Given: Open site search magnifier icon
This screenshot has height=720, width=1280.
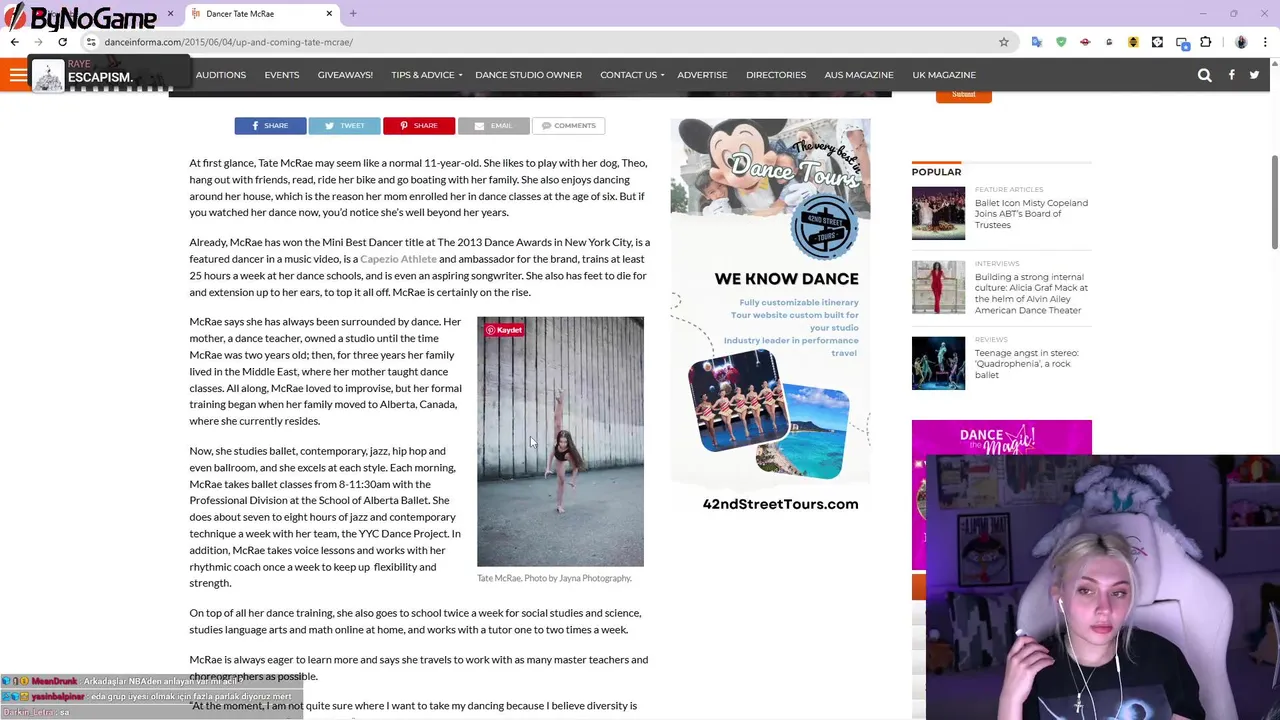Looking at the screenshot, I should [x=1204, y=75].
